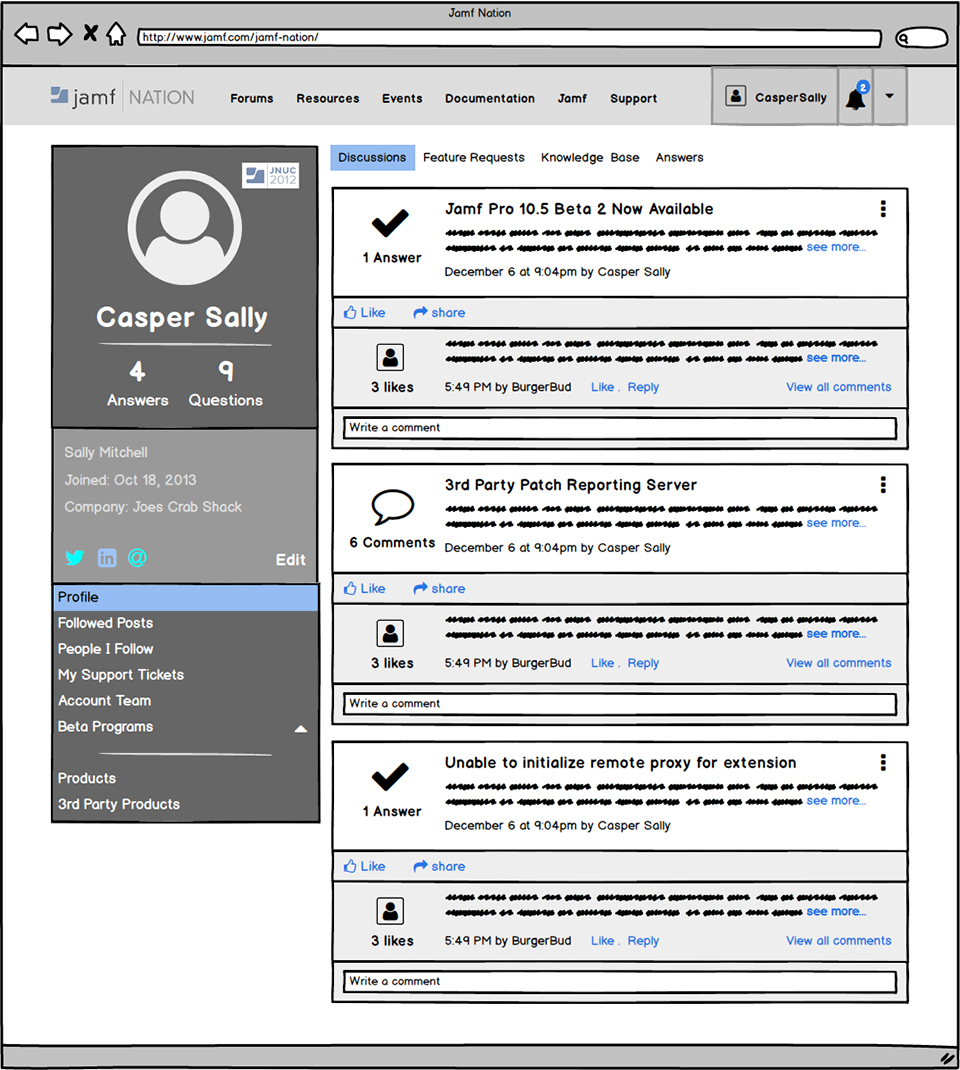Viewport: 960px width, 1070px height.
Task: Click View all comments on first post
Action: (838, 387)
